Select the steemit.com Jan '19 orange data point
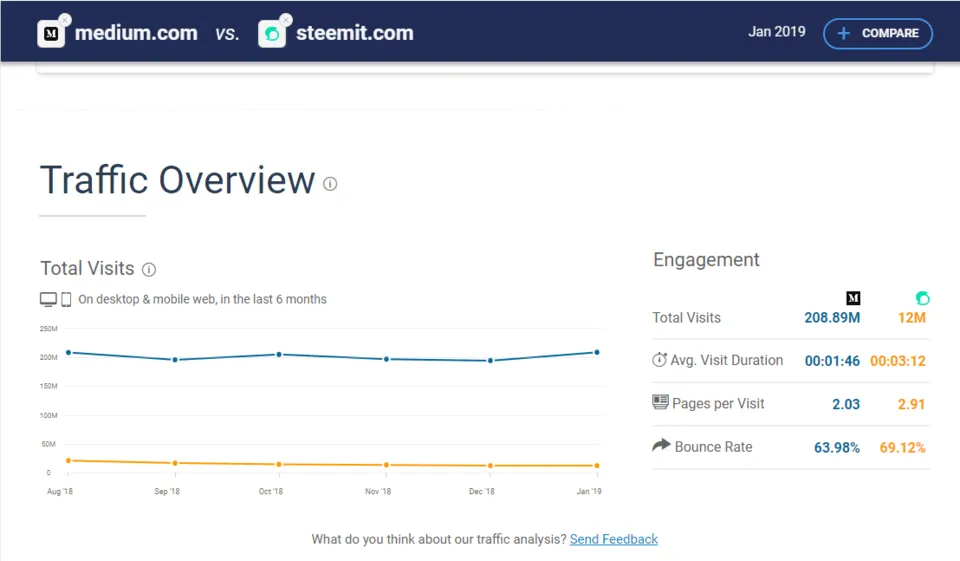 click(x=597, y=465)
